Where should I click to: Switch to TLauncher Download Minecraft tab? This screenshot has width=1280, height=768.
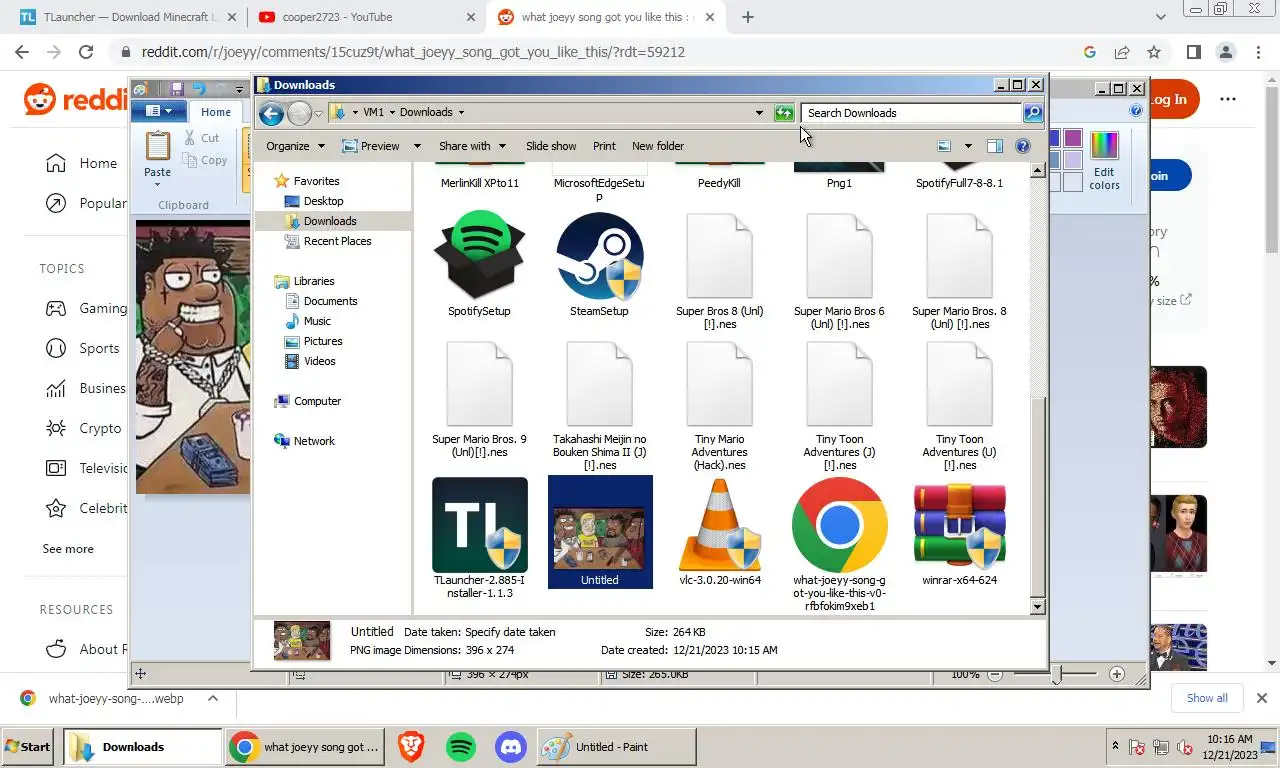point(127,17)
